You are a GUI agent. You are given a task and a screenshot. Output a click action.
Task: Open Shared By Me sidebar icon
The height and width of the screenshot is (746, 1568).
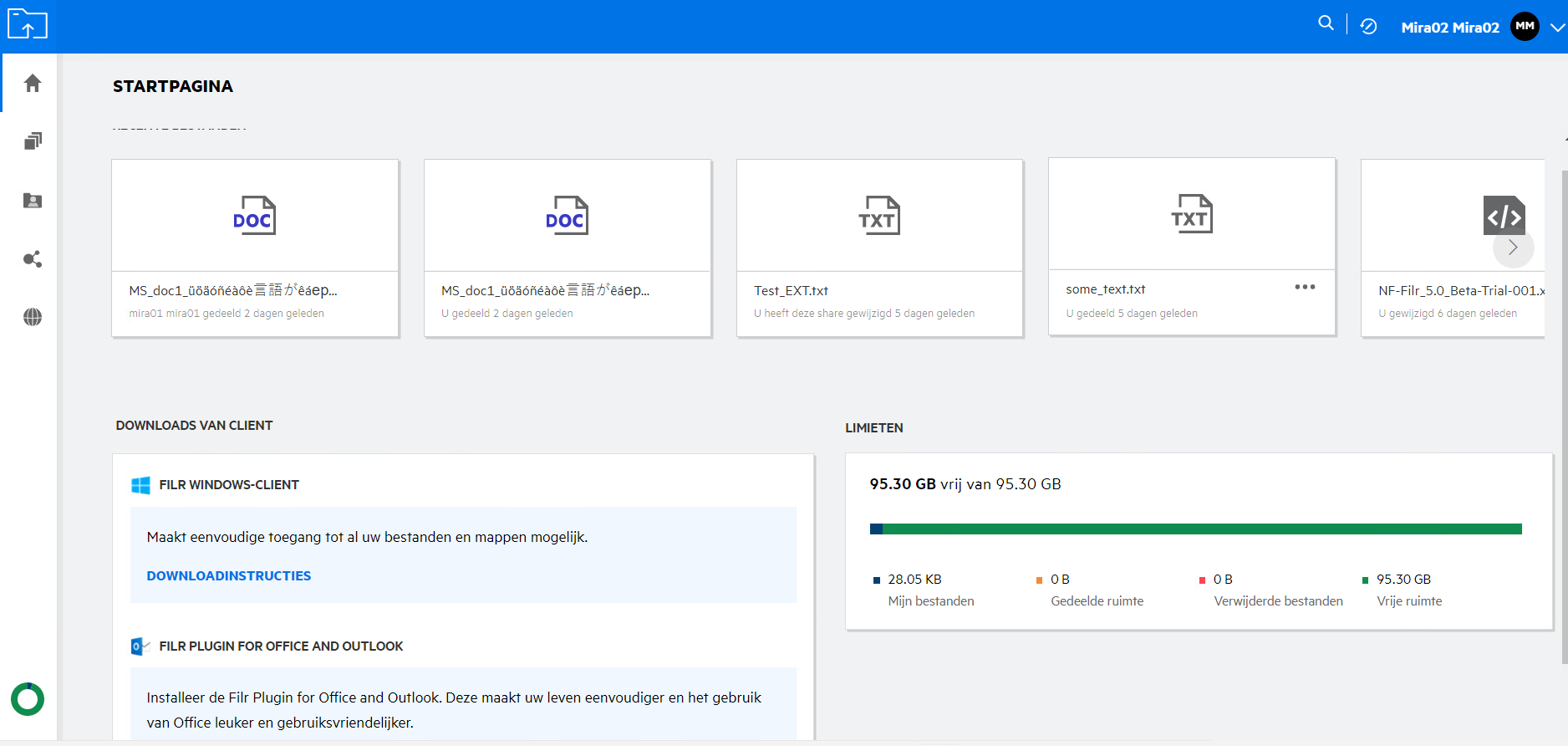[x=33, y=259]
